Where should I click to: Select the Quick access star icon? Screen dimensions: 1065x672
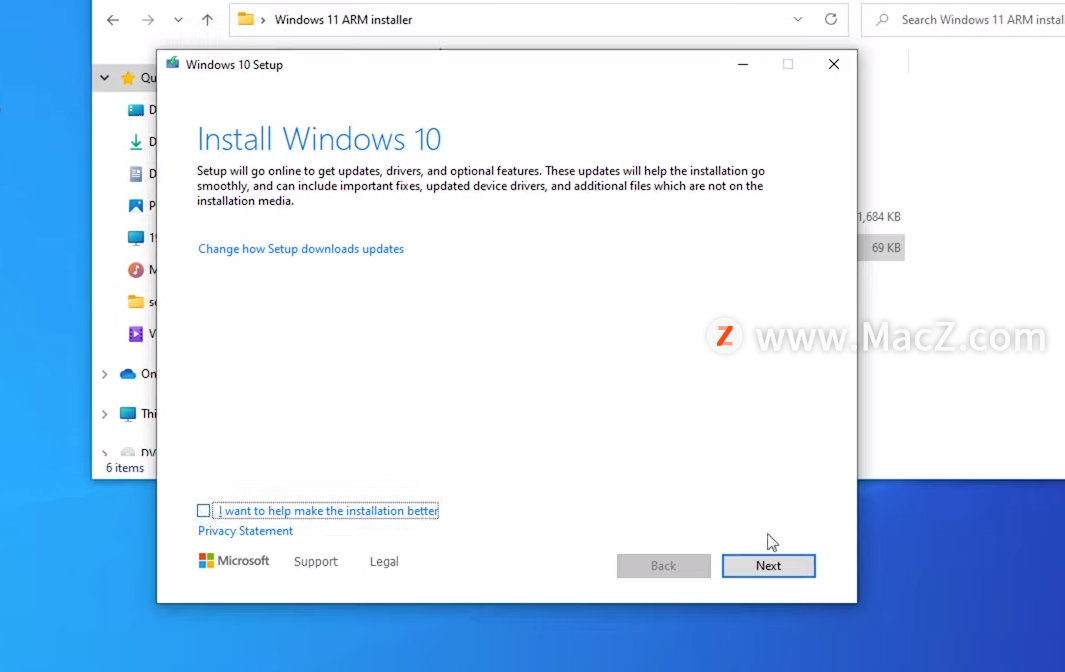coord(128,78)
